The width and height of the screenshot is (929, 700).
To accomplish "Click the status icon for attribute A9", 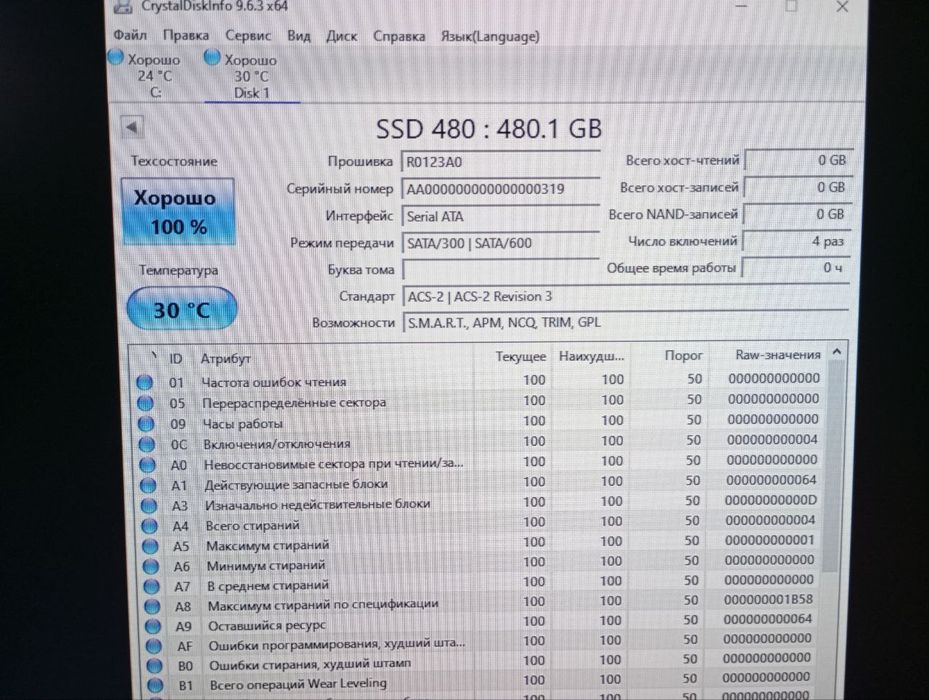I will tap(153, 626).
